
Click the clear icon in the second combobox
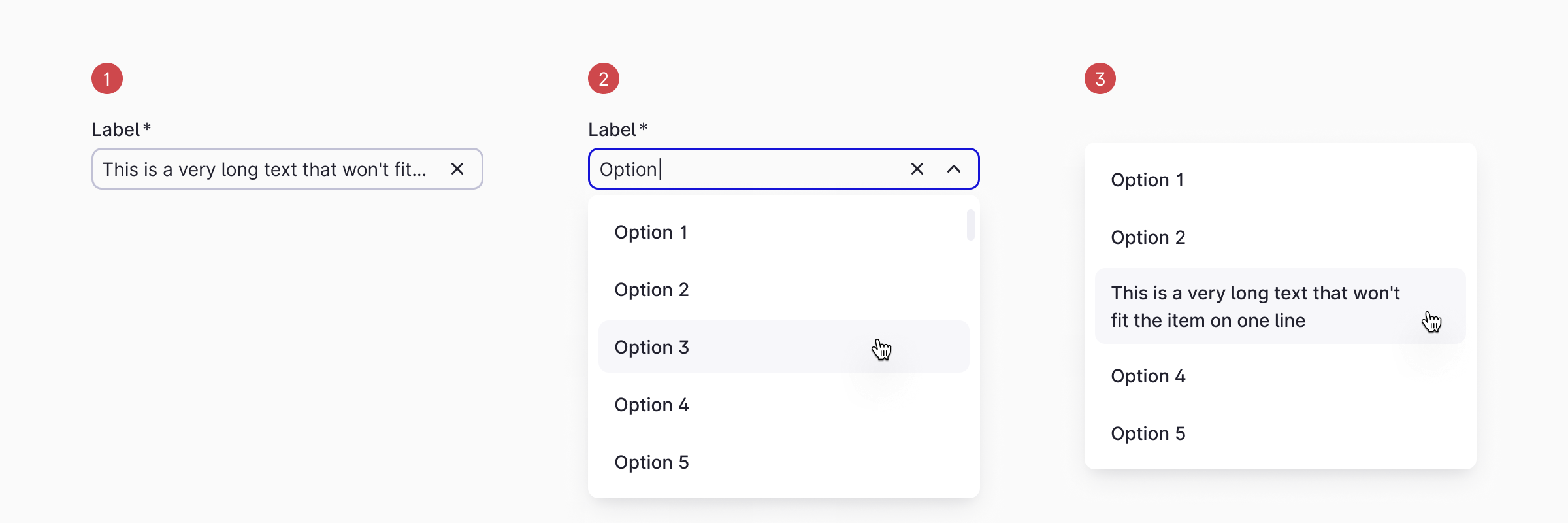[x=917, y=169]
